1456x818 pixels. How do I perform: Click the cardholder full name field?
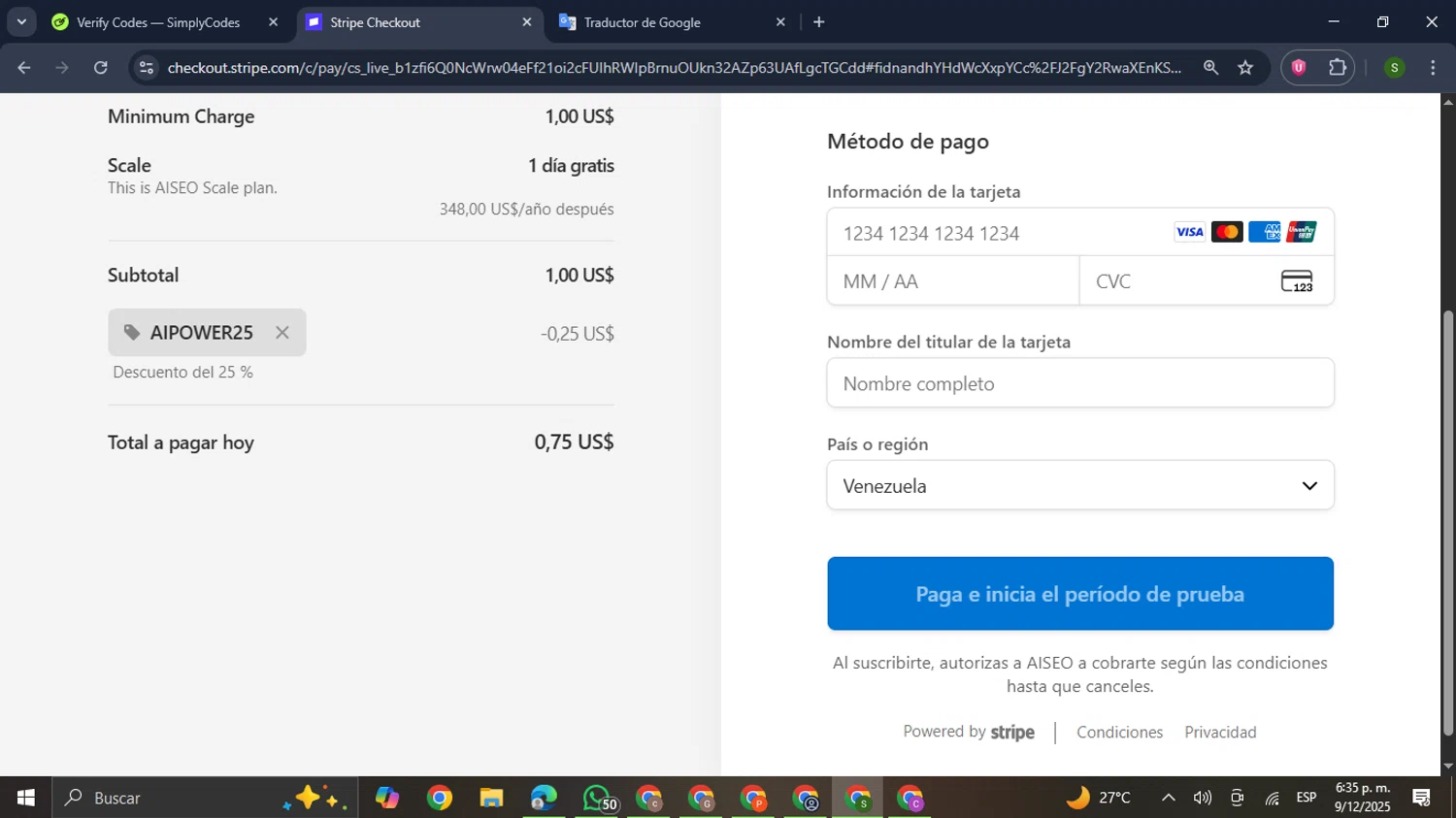point(1080,383)
